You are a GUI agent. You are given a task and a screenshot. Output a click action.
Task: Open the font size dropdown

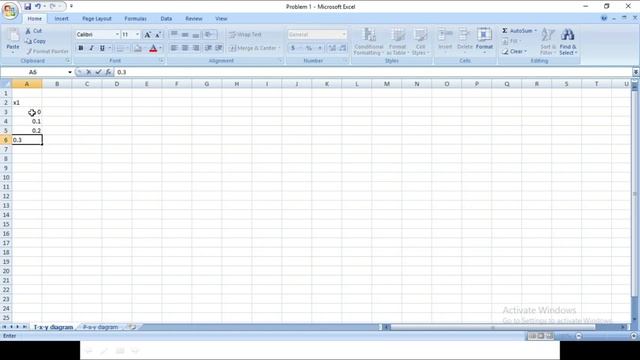pos(137,35)
